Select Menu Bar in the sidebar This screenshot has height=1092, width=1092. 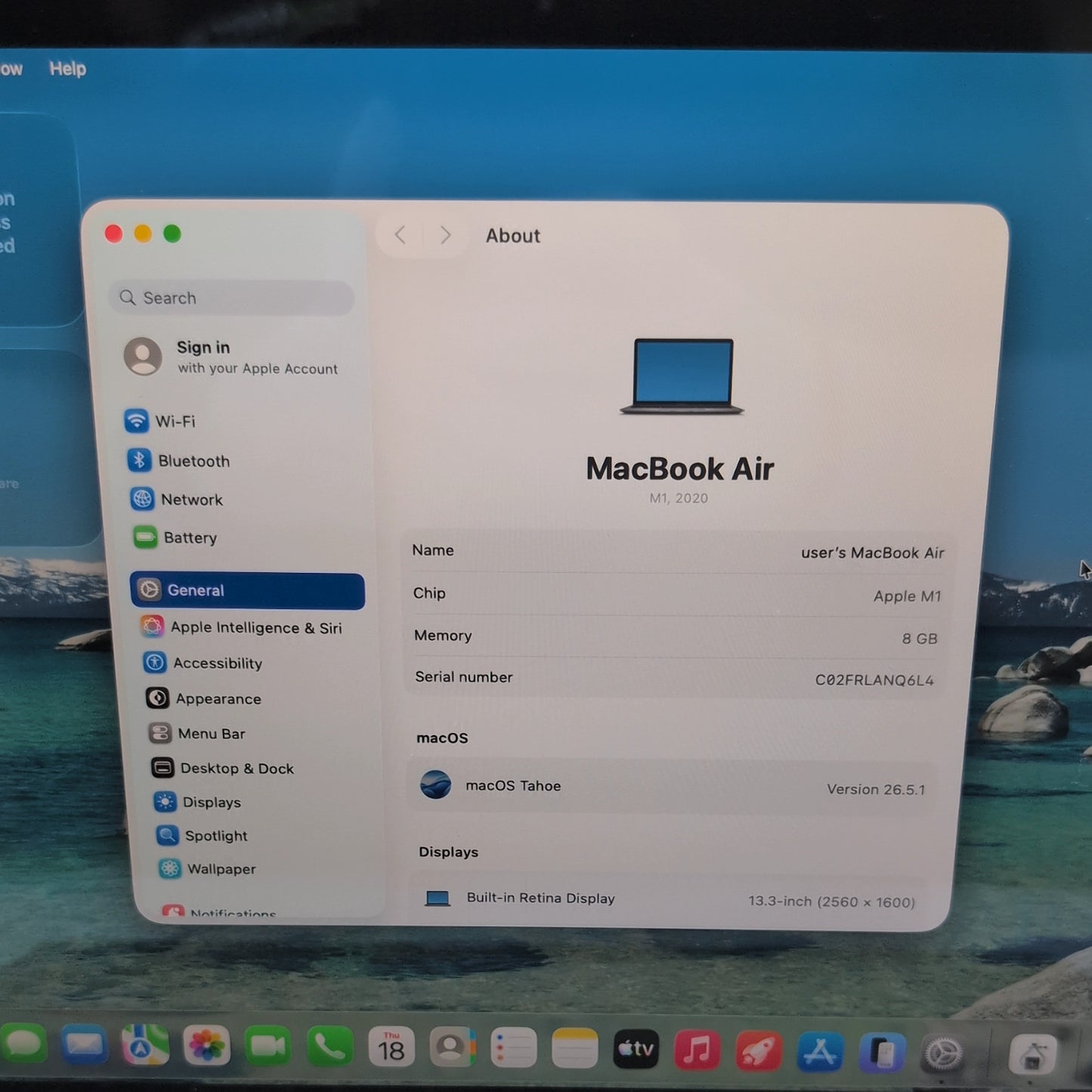[x=197, y=733]
